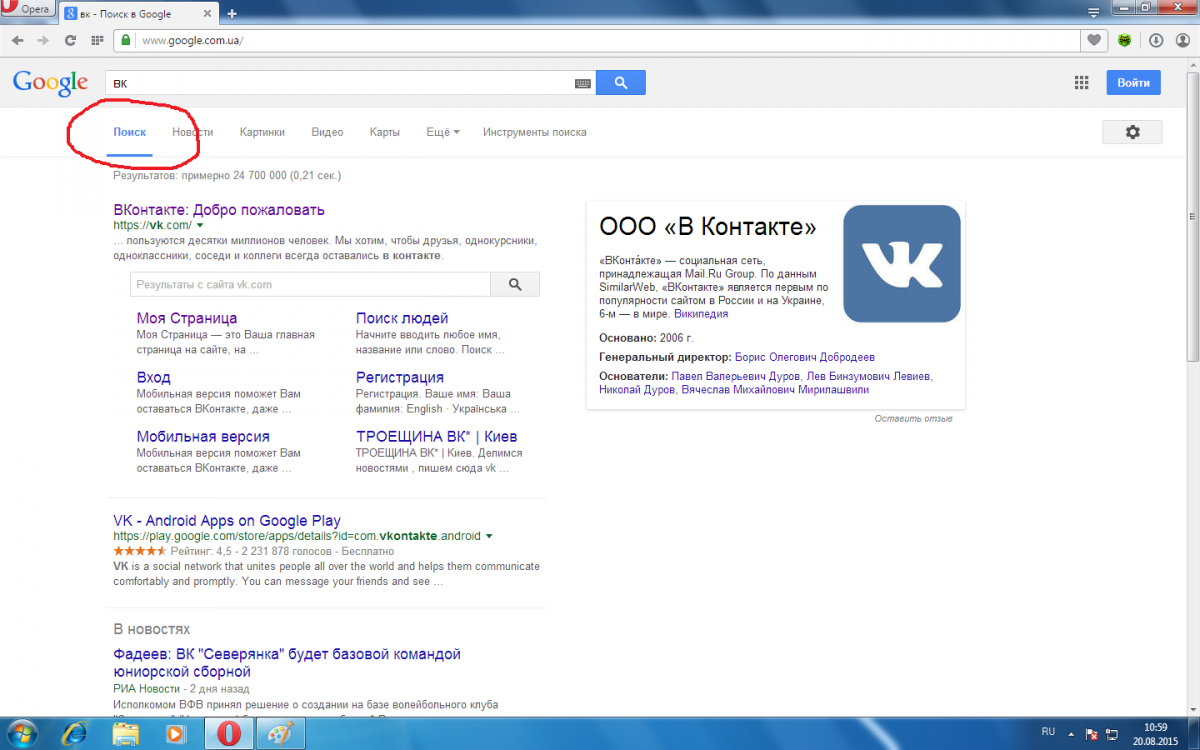
Task: Click the 'Результаты с сайта vk.com' search field
Action: [310, 285]
